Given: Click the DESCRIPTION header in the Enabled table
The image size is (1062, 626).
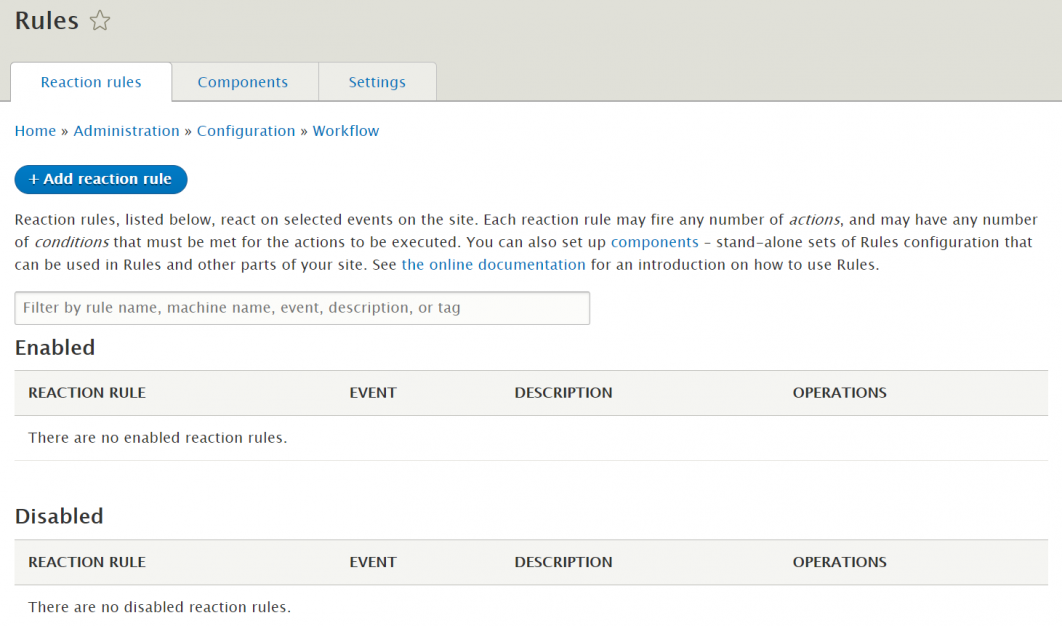Looking at the screenshot, I should [562, 393].
